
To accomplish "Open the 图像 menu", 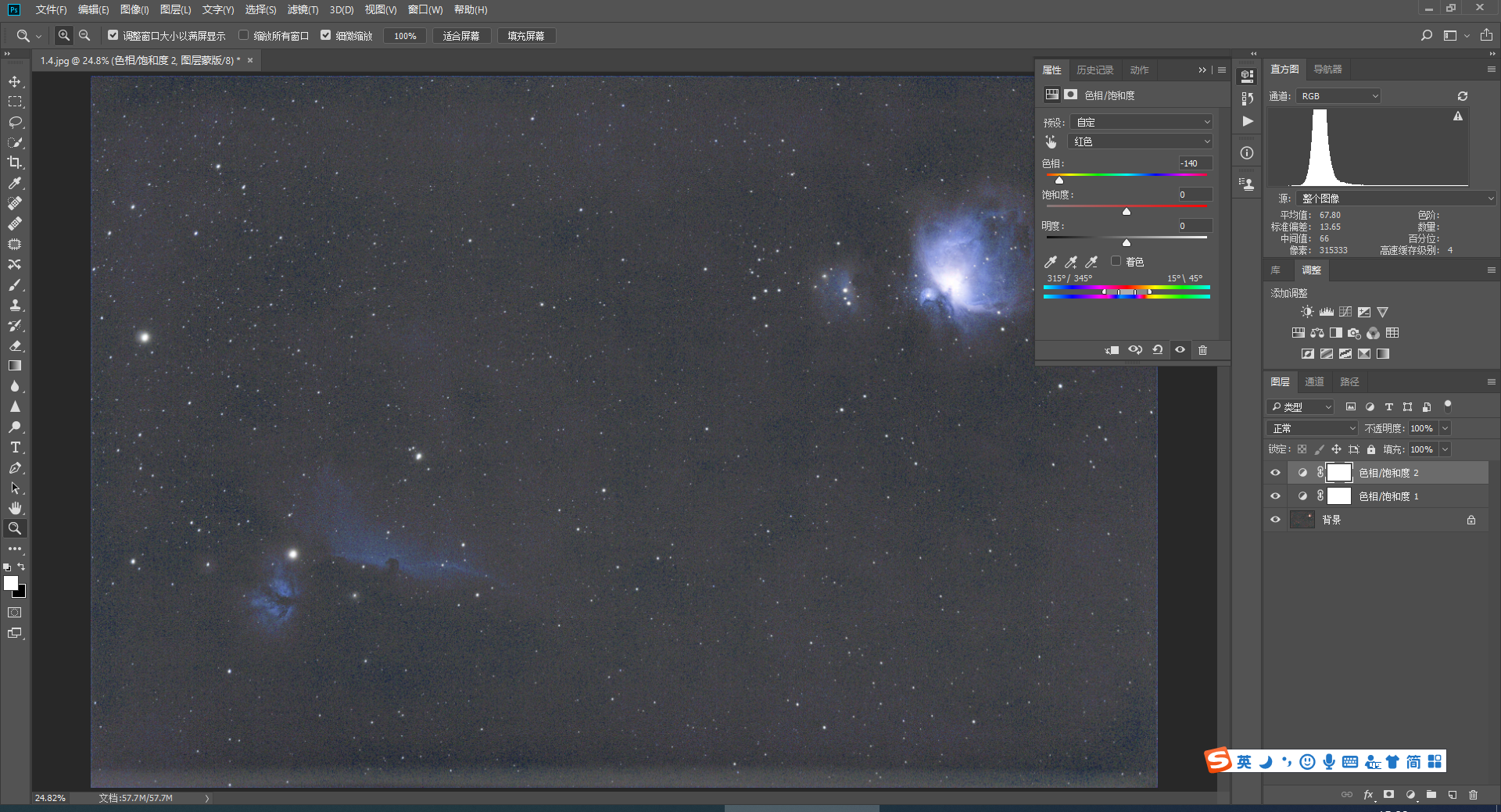I will coord(134,9).
